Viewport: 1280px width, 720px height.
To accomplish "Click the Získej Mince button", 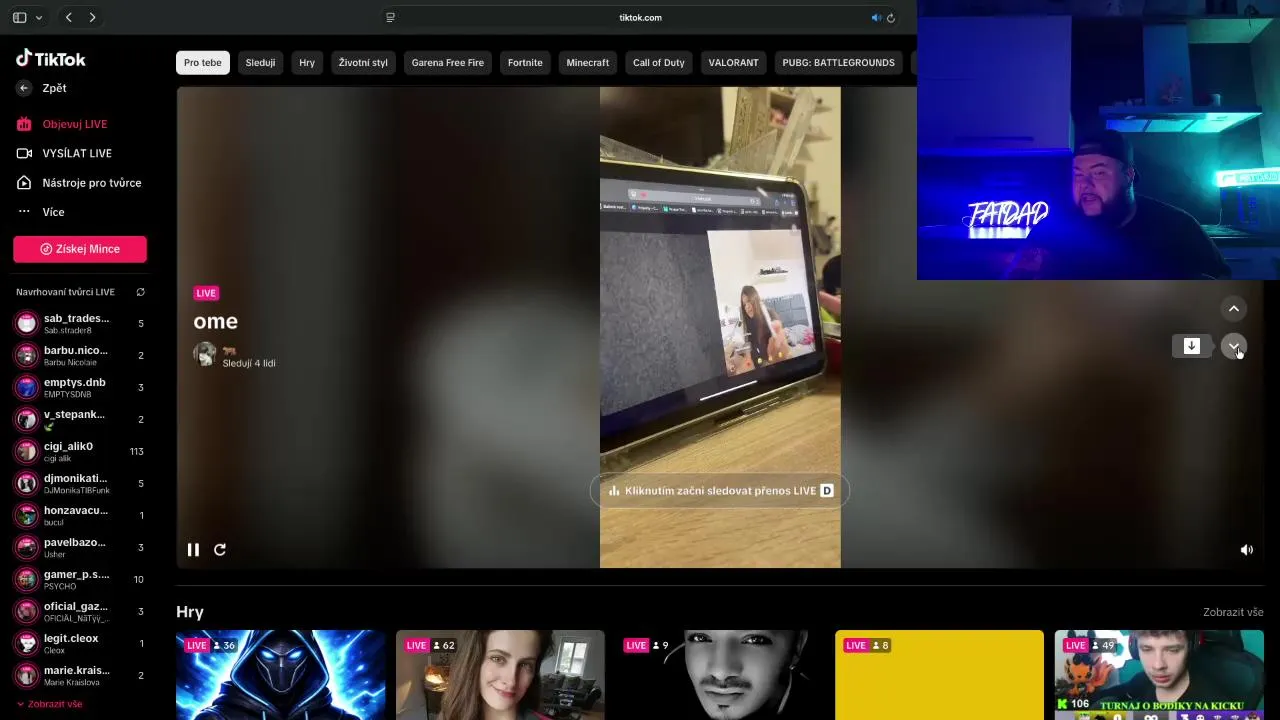I will pos(80,249).
